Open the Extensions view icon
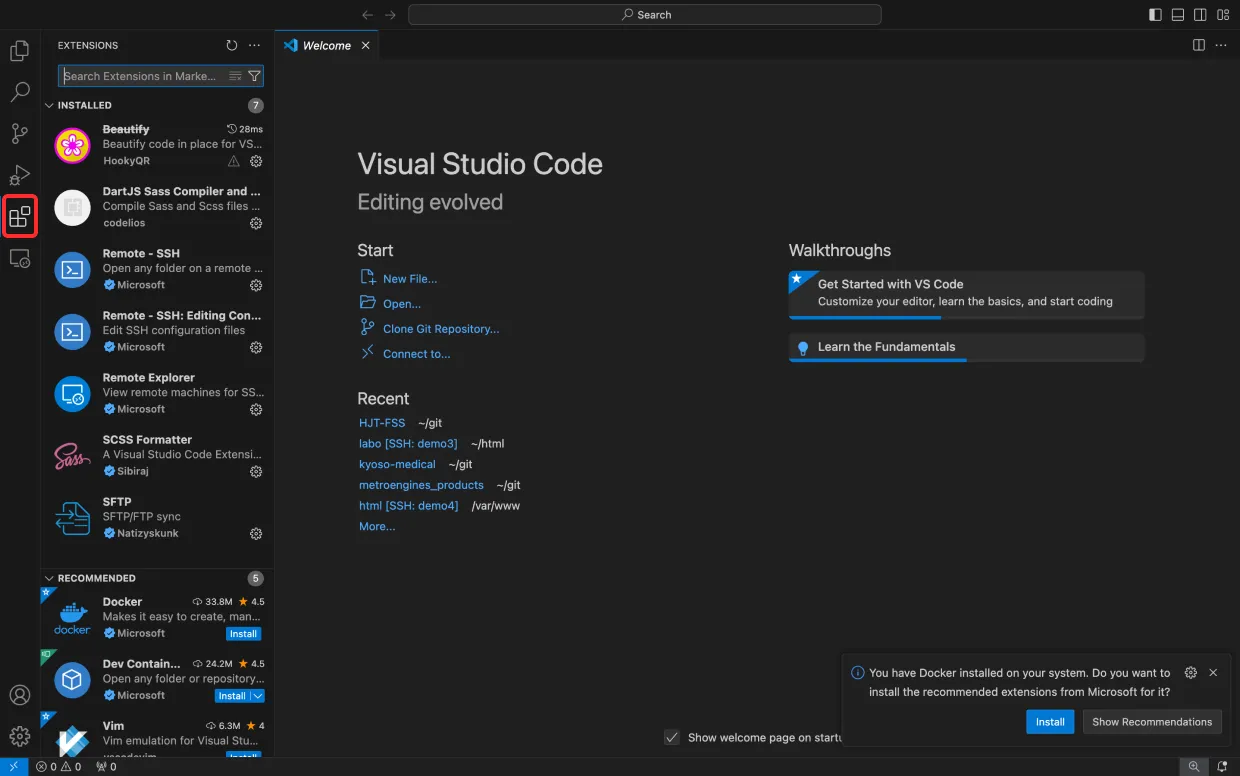The height and width of the screenshot is (776, 1240). click(20, 216)
